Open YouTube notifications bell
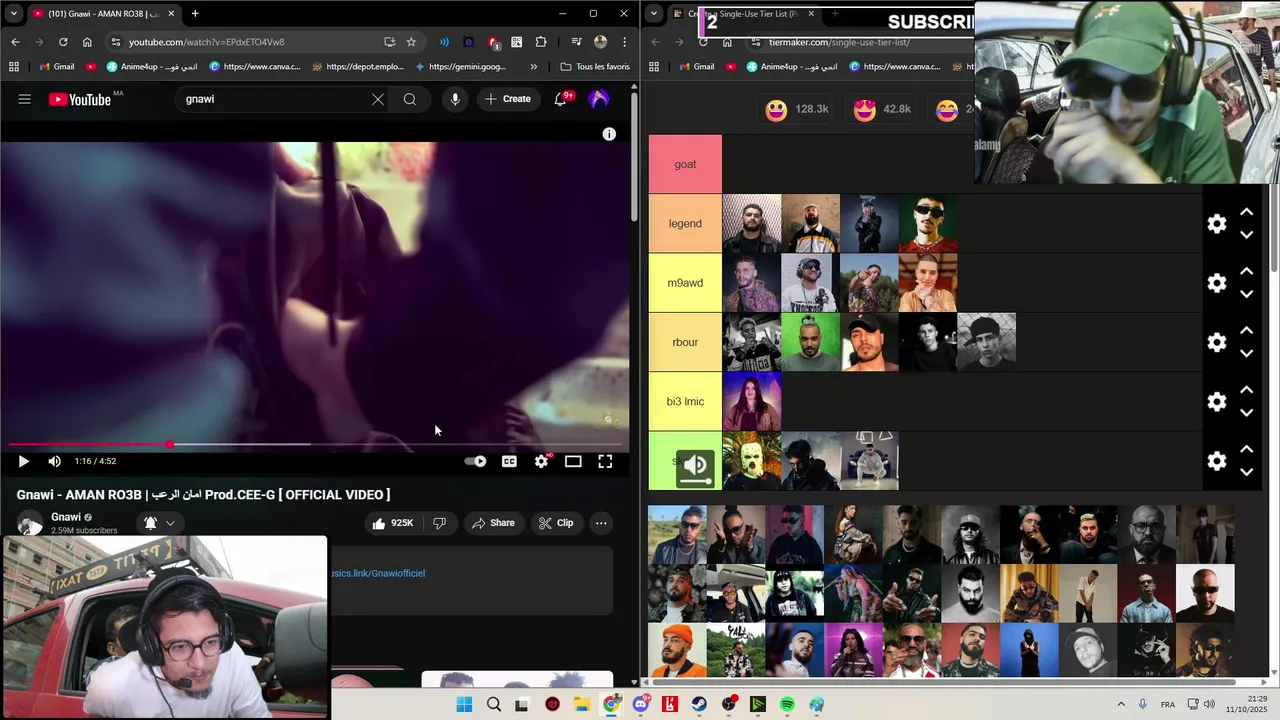Viewport: 1280px width, 720px height. pos(561,99)
